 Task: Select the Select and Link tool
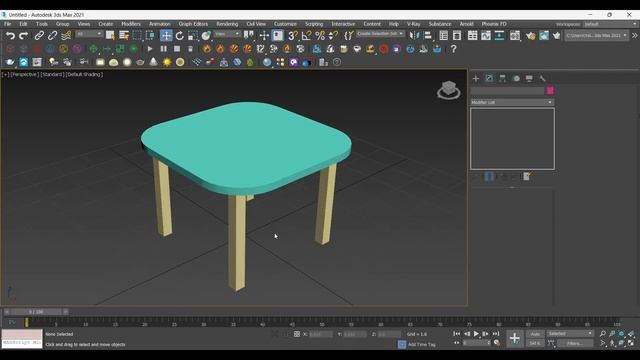[39, 36]
